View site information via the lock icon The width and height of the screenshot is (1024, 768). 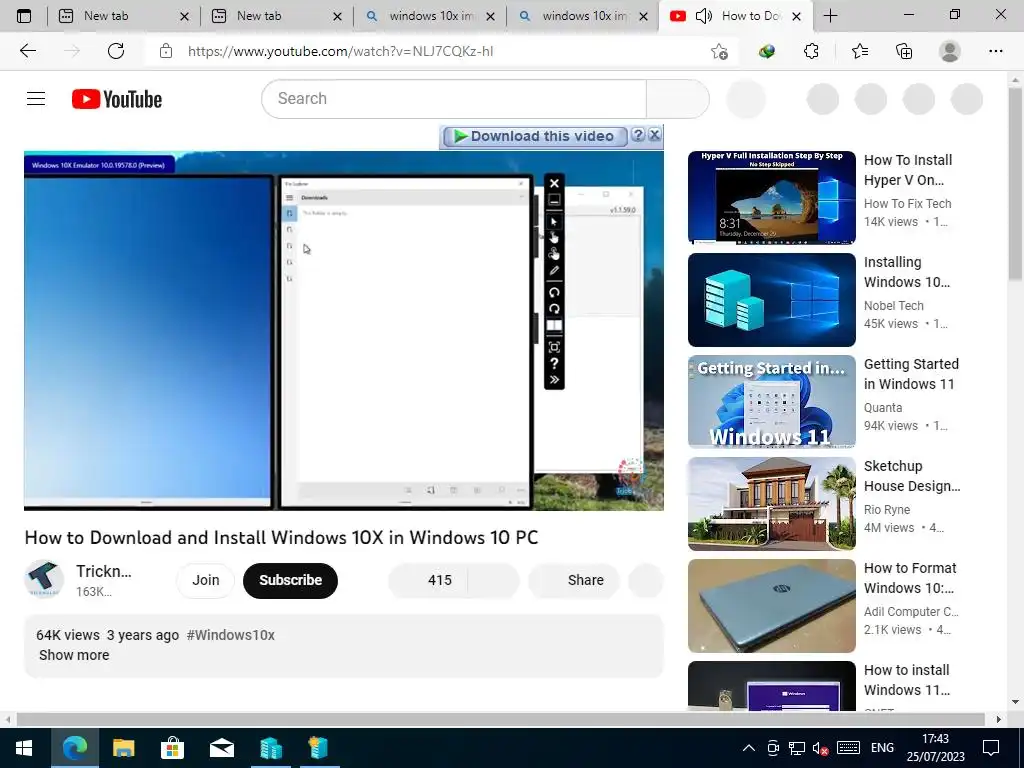coord(166,51)
